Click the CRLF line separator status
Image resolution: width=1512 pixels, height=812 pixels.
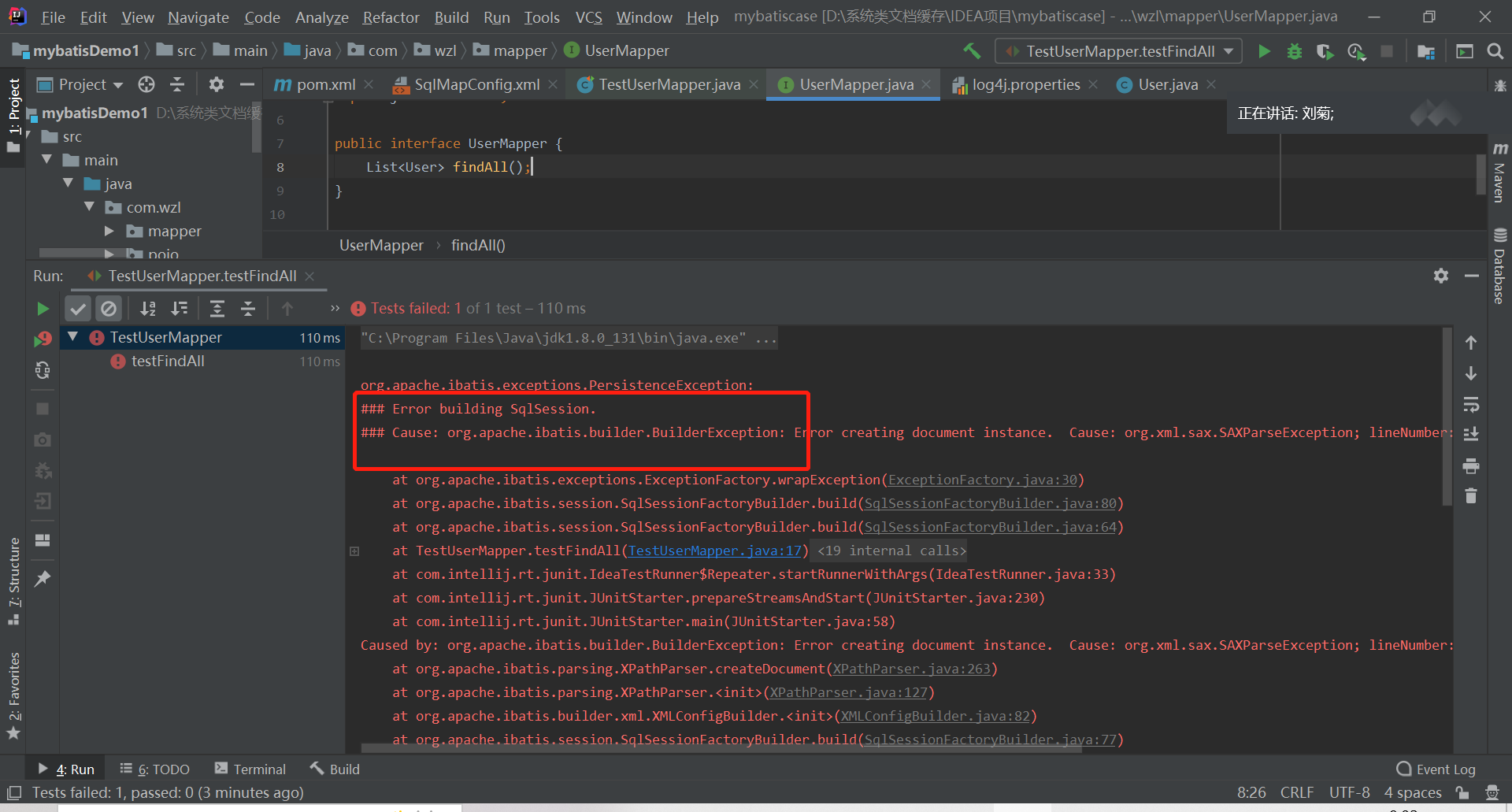(1296, 792)
